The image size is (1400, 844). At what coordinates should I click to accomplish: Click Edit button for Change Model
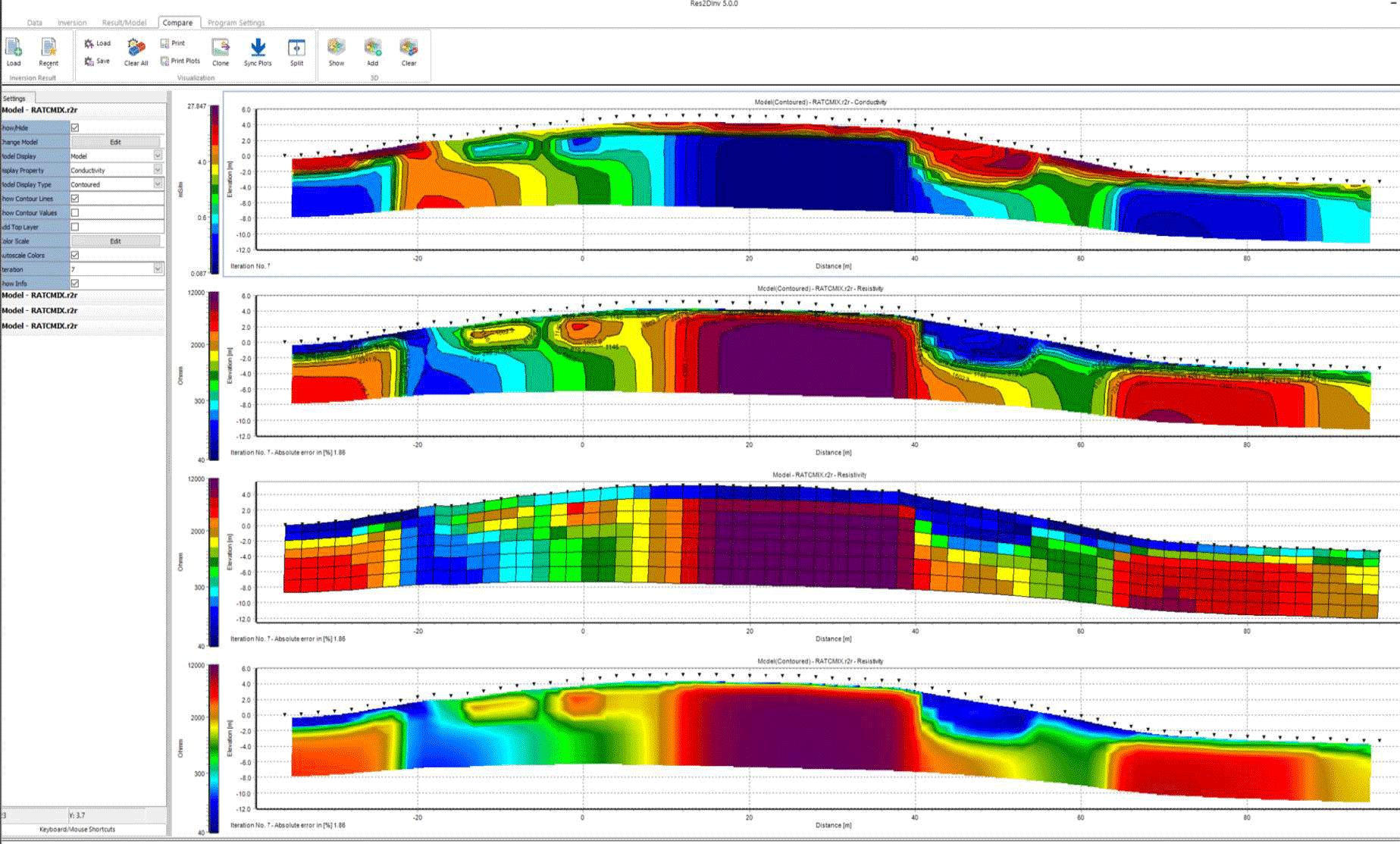coord(115,142)
